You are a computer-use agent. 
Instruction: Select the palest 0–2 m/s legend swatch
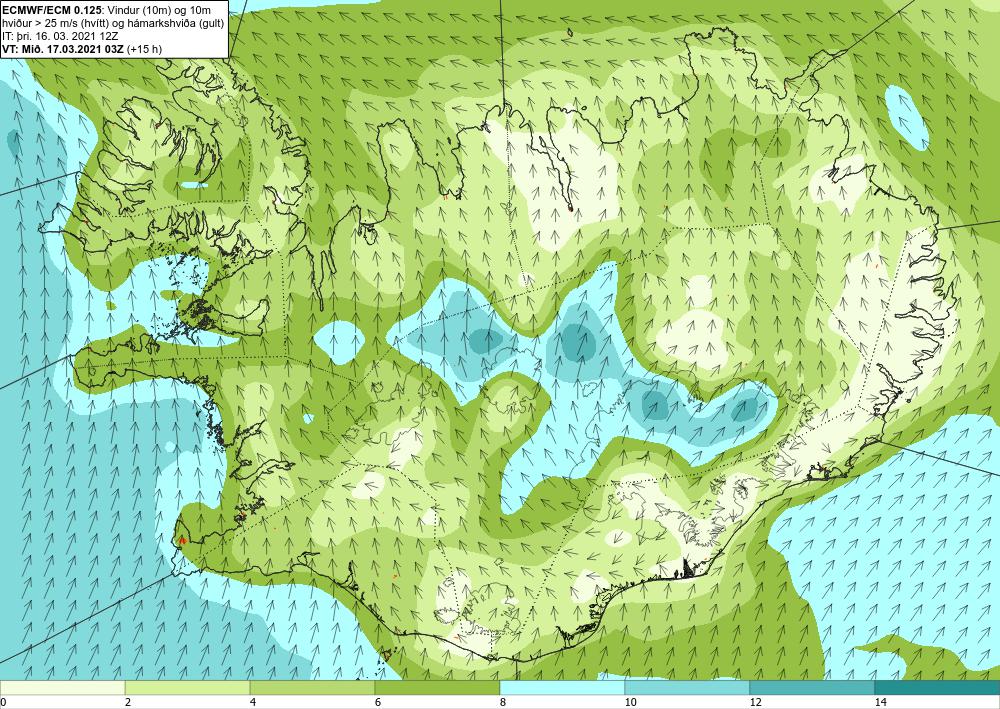point(62,687)
